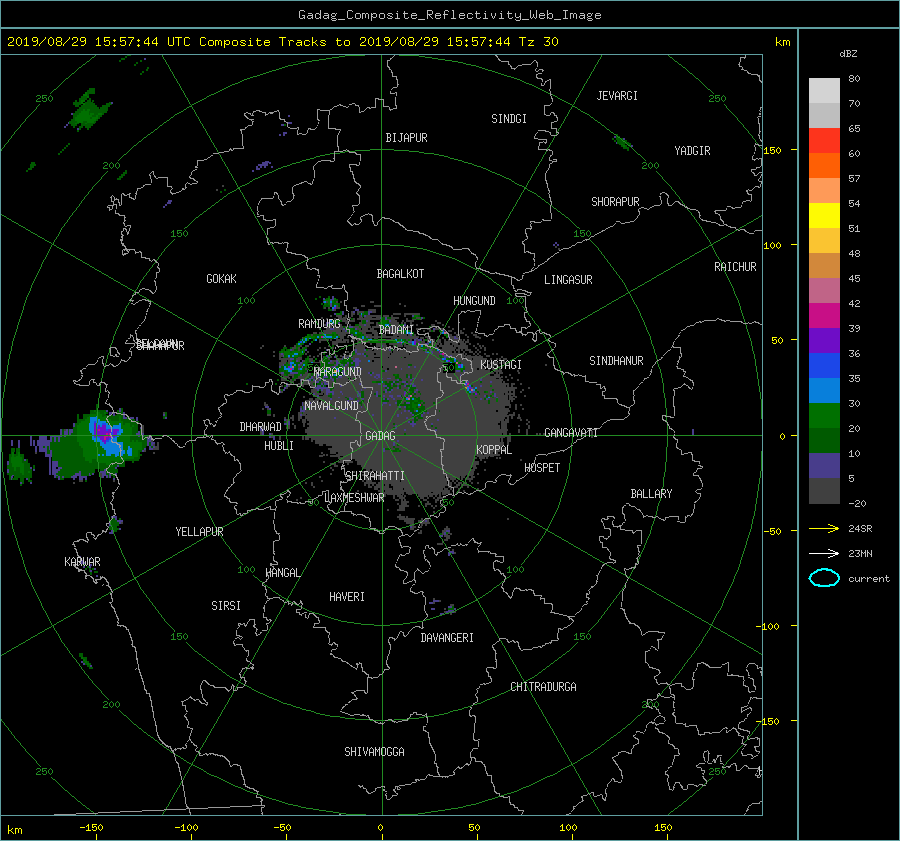Click the SHIRAHATTI city label

click(x=375, y=476)
